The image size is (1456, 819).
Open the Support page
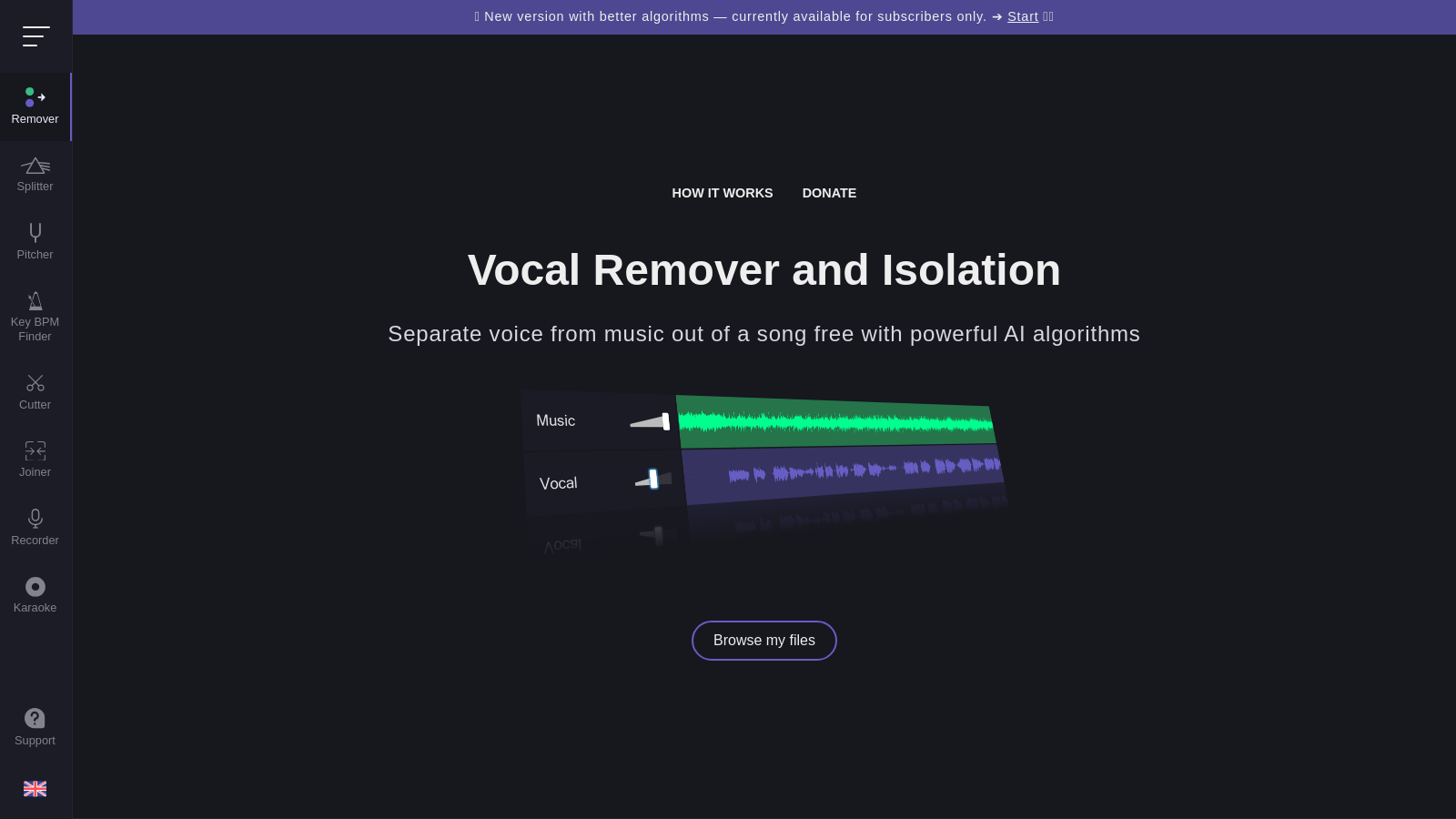(35, 727)
